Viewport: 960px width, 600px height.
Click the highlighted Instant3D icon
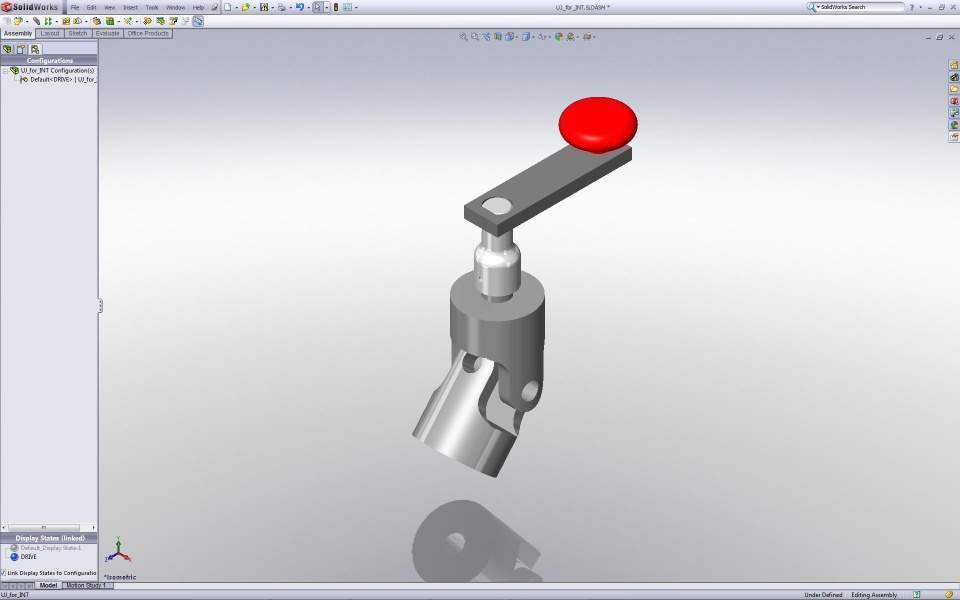(x=198, y=21)
